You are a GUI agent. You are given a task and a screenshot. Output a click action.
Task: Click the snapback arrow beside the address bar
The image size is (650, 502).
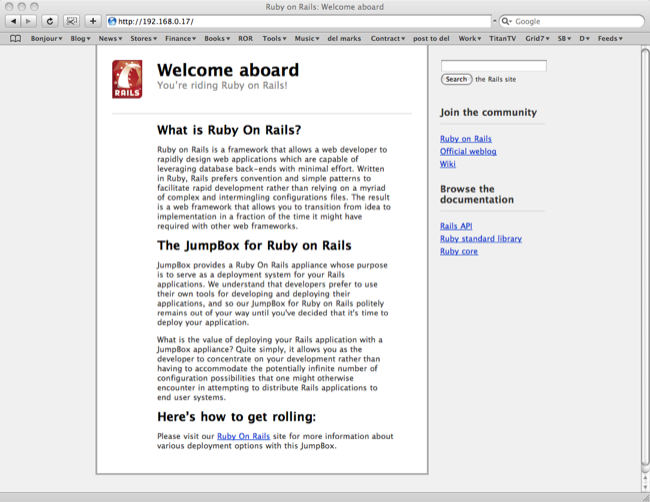click(x=495, y=21)
